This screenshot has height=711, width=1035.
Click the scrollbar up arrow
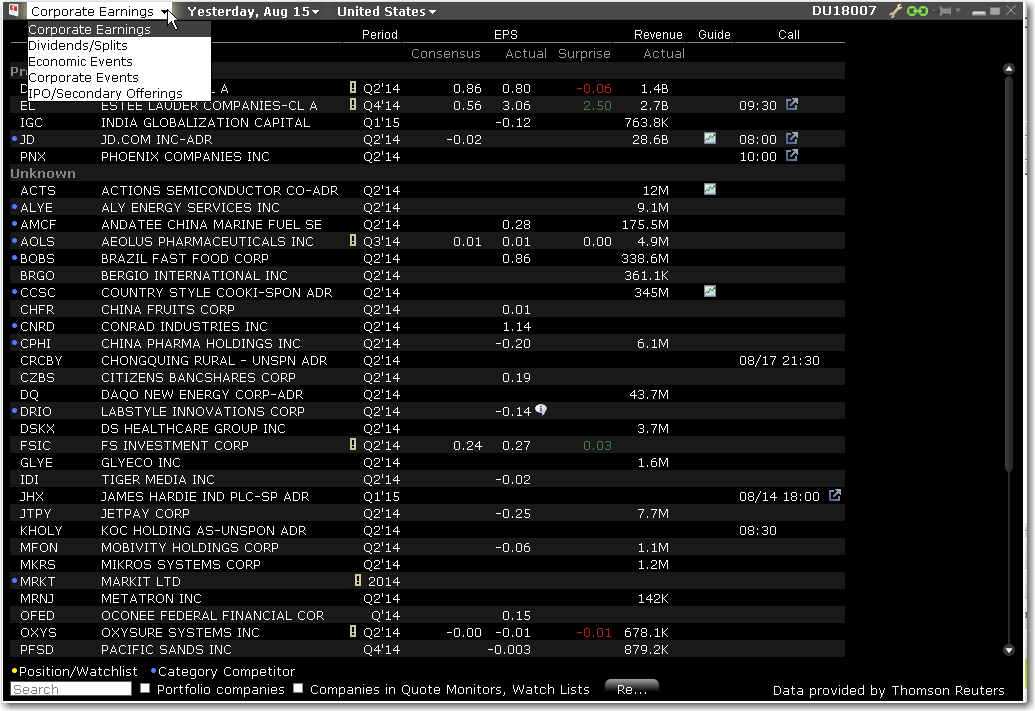(1009, 69)
